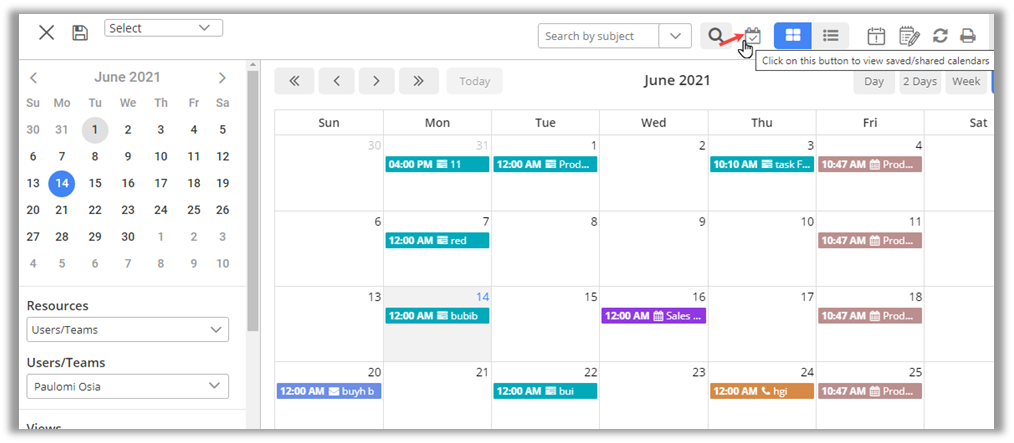Refresh the calendar
Image resolution: width=1014 pixels, height=443 pixels.
940,36
